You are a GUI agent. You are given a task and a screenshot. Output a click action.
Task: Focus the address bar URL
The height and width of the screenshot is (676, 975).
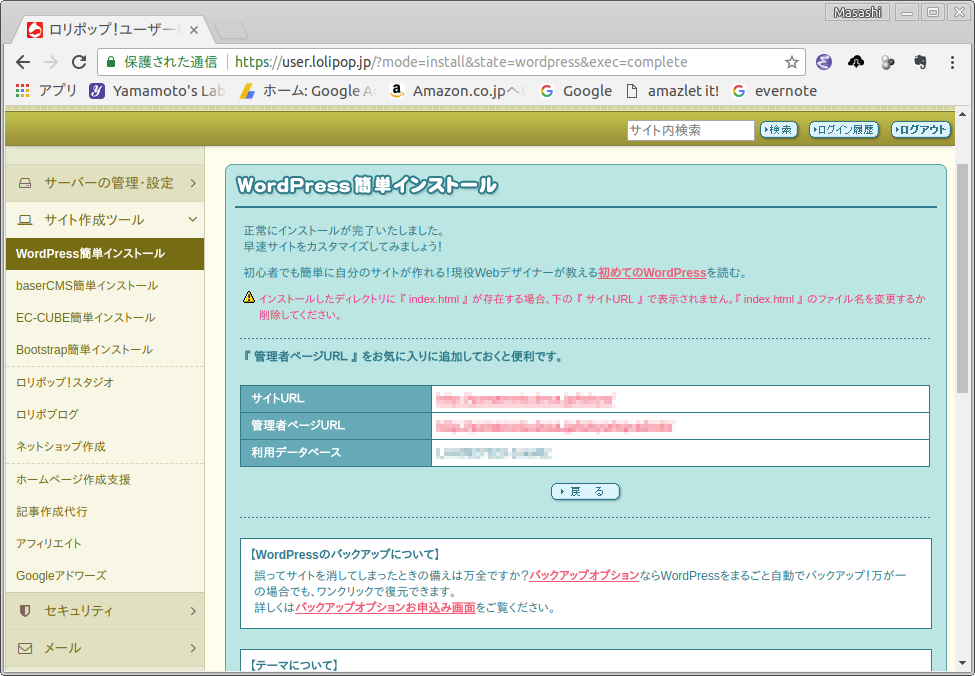[x=461, y=62]
